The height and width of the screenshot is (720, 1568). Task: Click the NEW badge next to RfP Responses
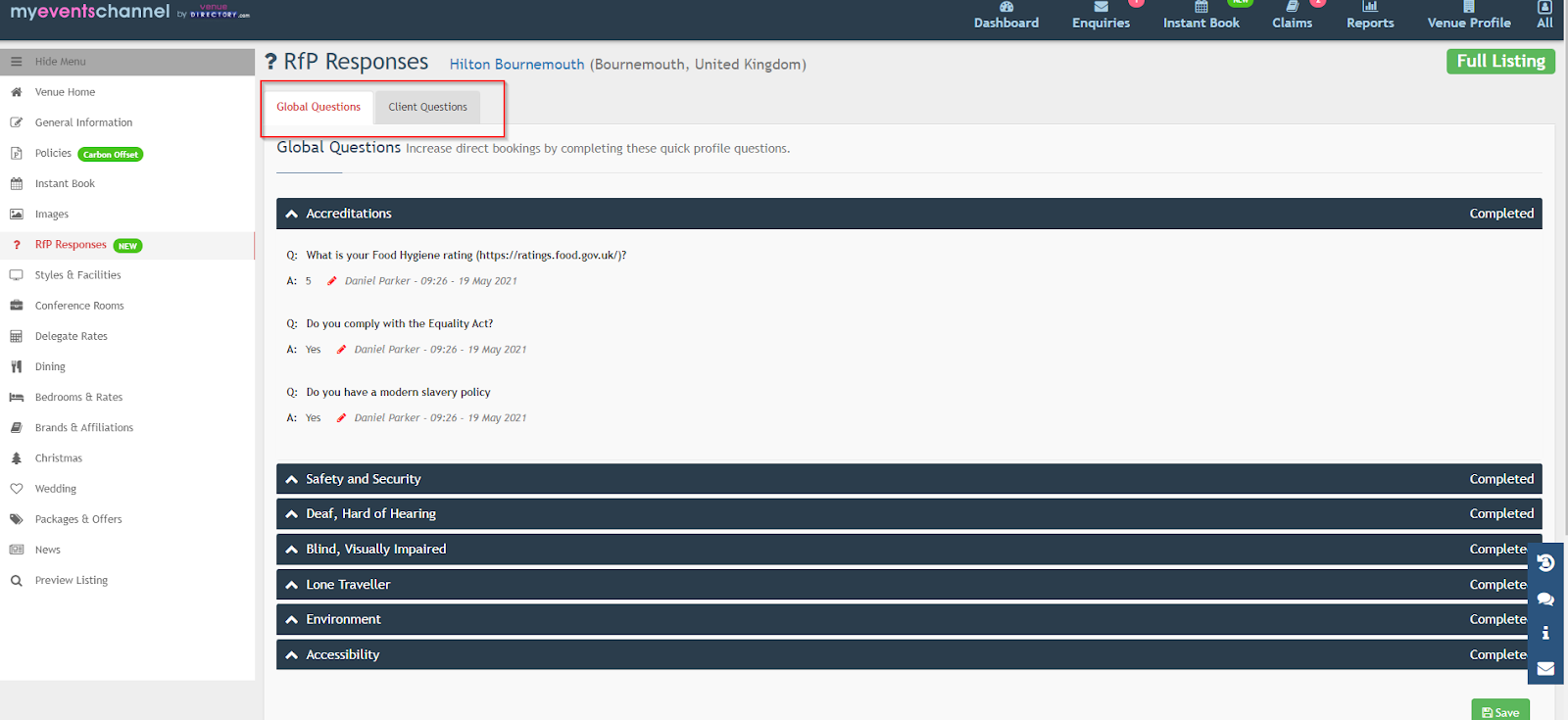tap(127, 246)
